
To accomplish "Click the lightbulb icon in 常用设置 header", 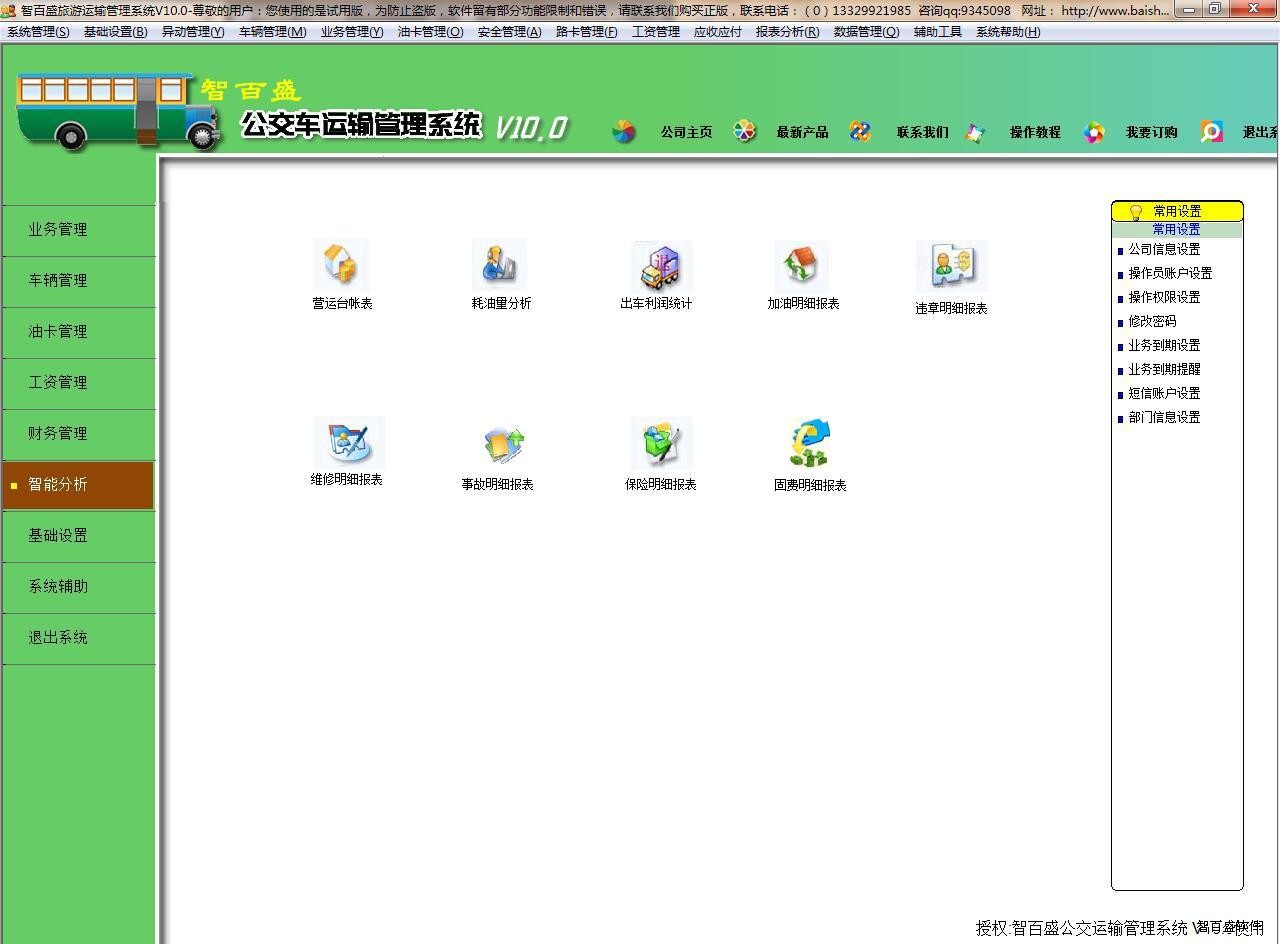I will (1135, 212).
